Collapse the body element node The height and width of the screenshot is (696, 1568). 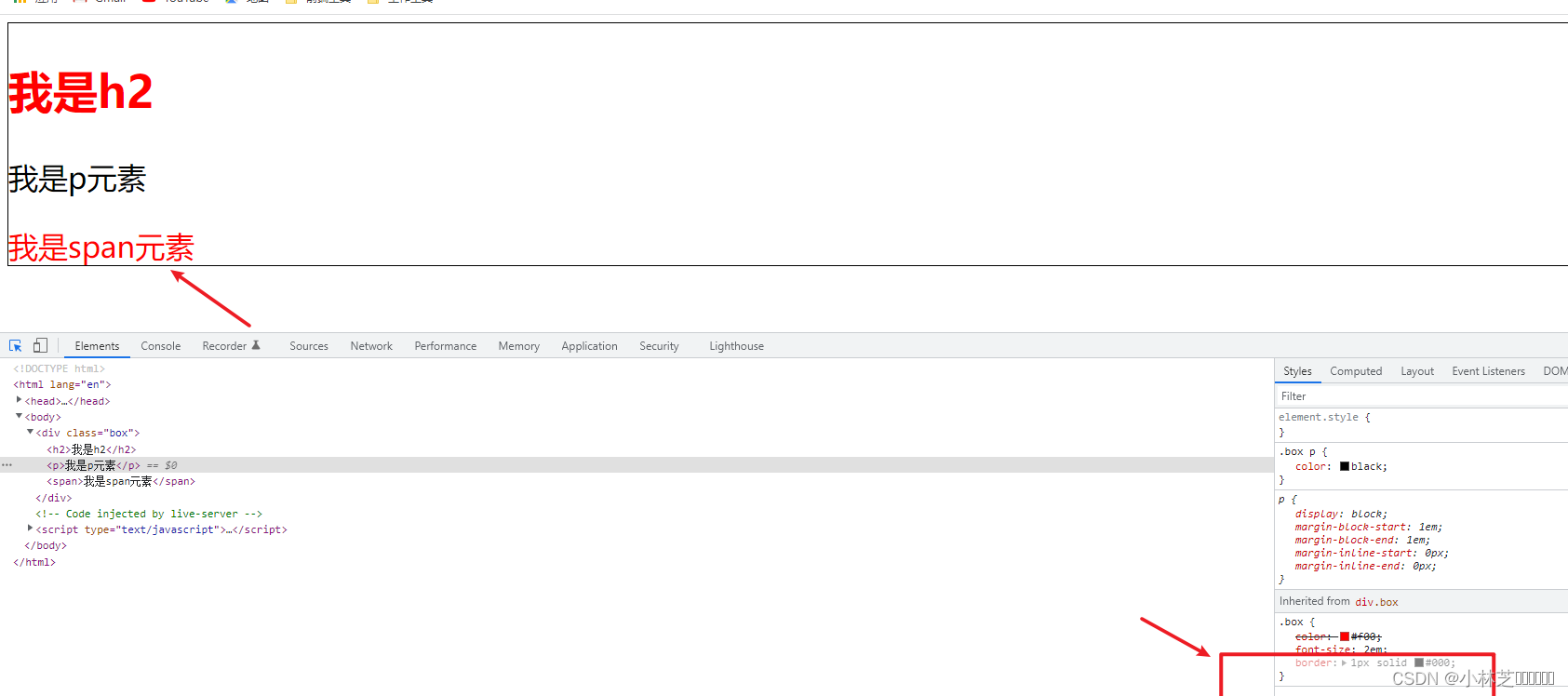coord(20,416)
